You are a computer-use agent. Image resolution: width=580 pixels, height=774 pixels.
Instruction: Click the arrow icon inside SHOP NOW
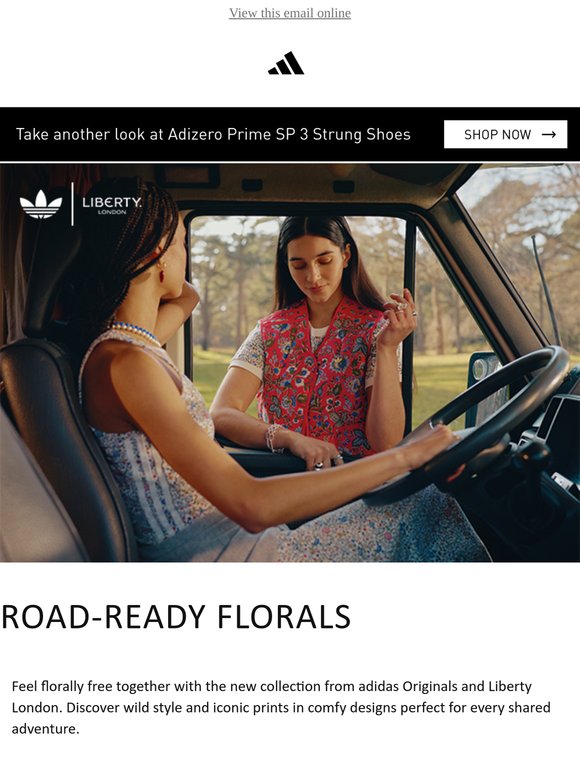point(548,134)
